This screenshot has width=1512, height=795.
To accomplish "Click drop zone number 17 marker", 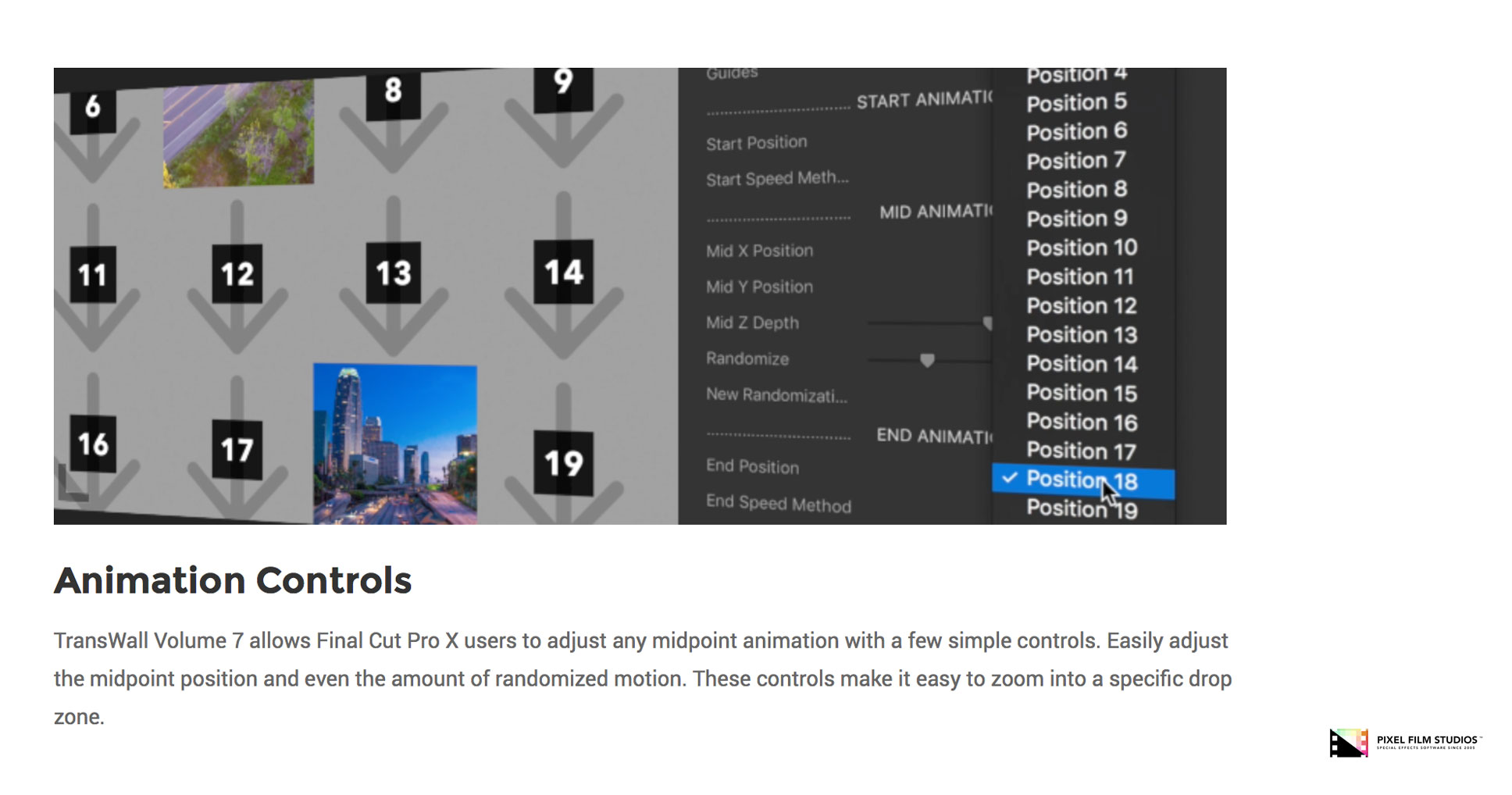I will (x=237, y=450).
